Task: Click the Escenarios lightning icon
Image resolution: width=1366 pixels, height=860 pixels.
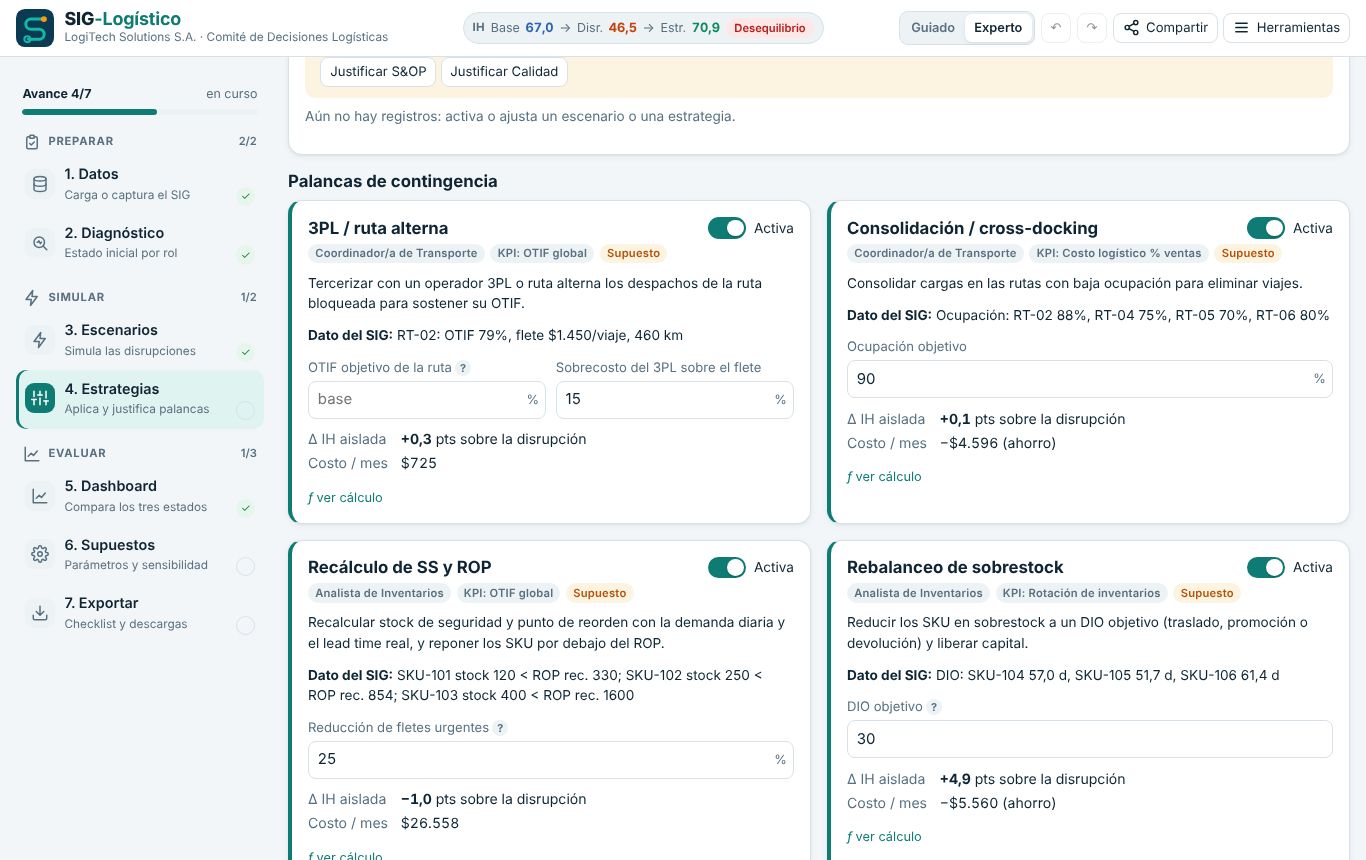Action: pos(40,340)
